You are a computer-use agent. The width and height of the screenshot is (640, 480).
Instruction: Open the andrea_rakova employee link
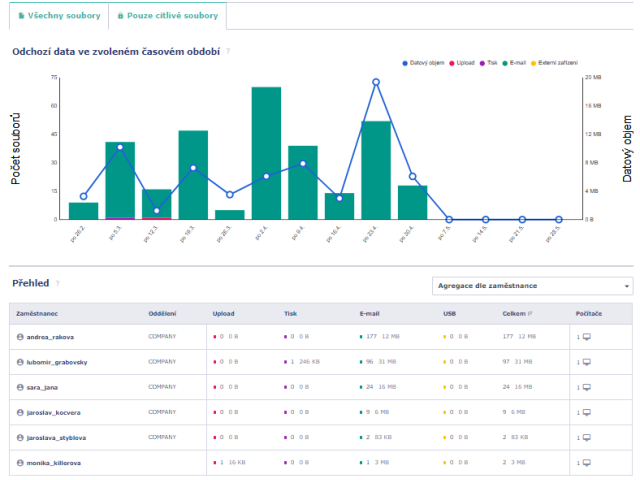point(50,337)
